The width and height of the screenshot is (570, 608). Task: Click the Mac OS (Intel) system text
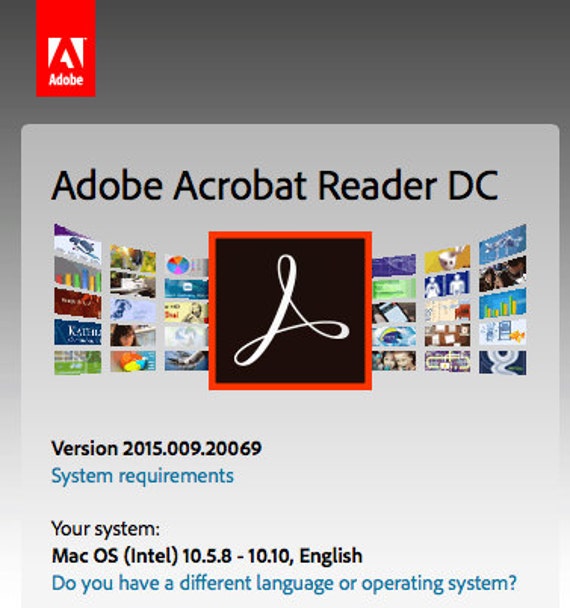pos(207,556)
